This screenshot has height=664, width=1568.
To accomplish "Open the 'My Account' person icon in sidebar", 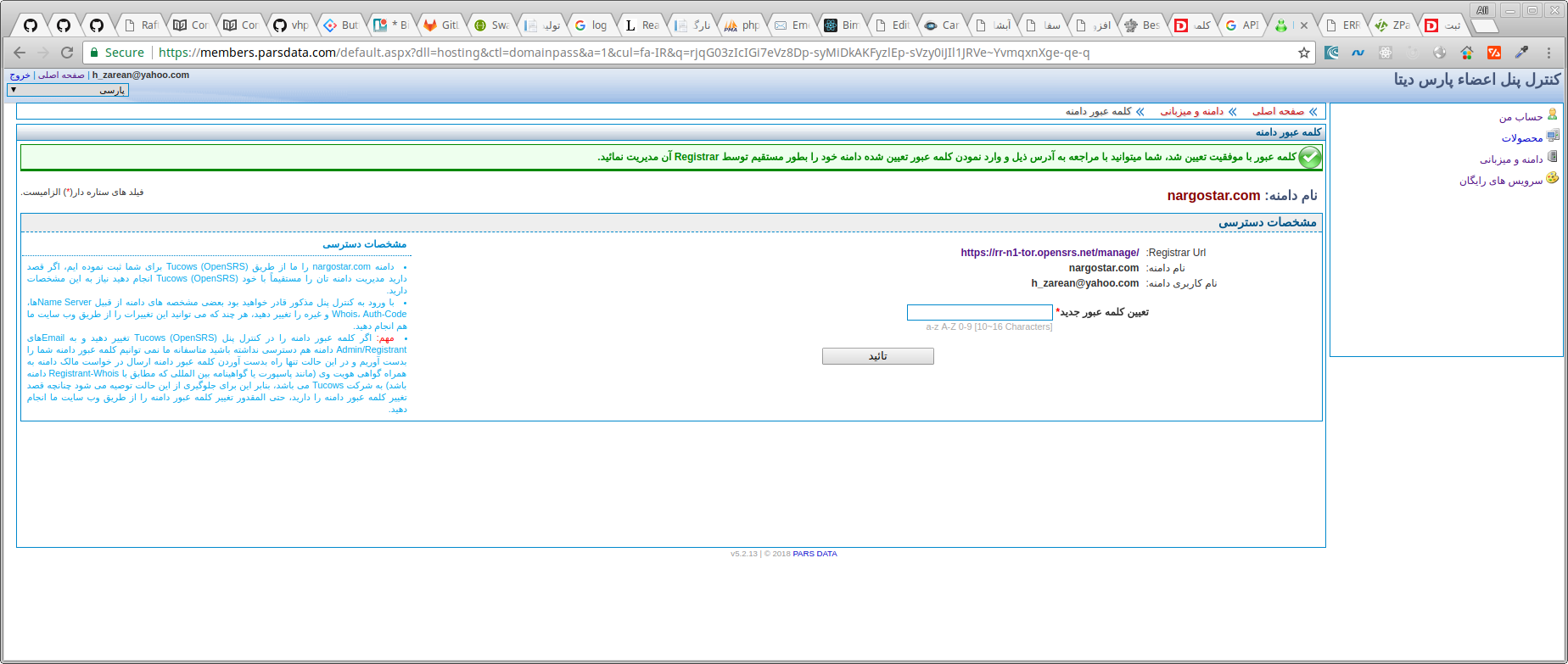I will [1553, 114].
